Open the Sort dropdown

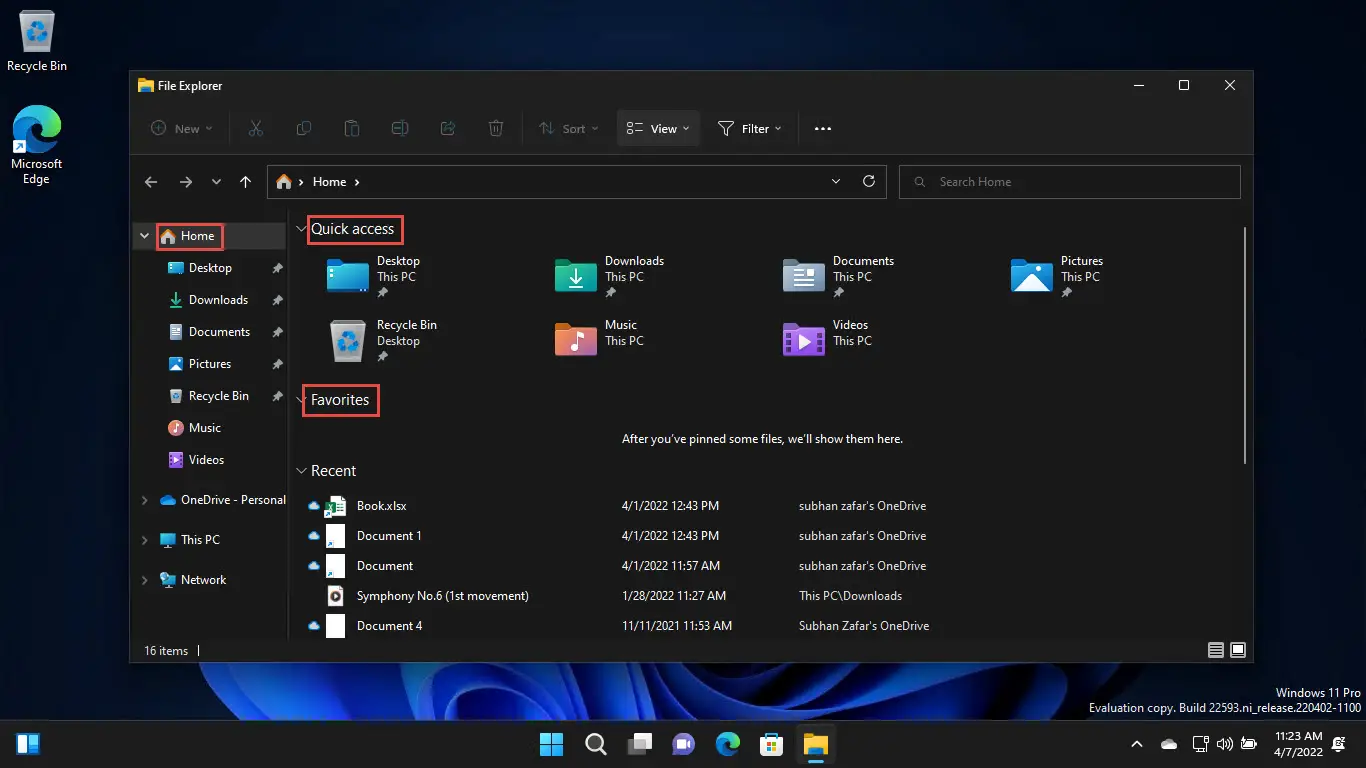[569, 128]
